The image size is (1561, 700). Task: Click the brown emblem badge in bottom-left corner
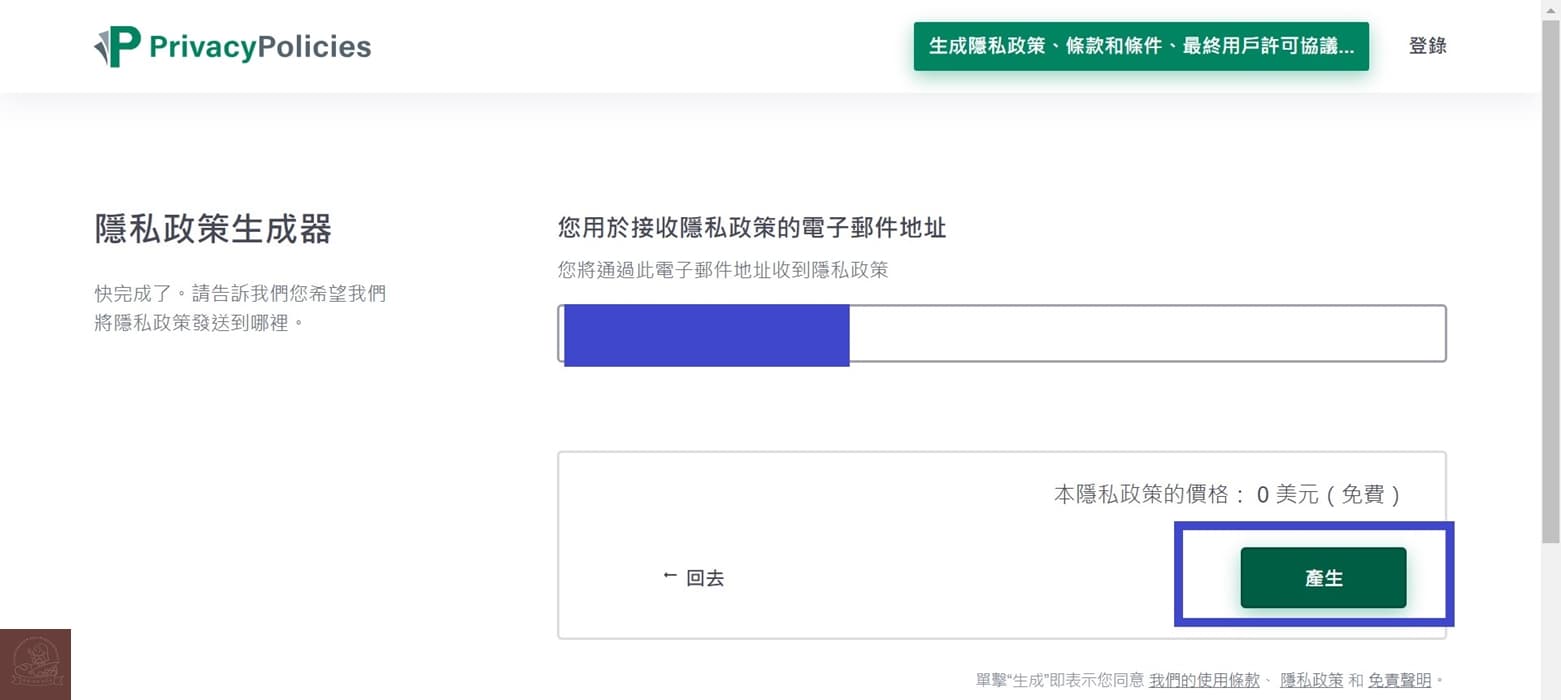point(36,663)
